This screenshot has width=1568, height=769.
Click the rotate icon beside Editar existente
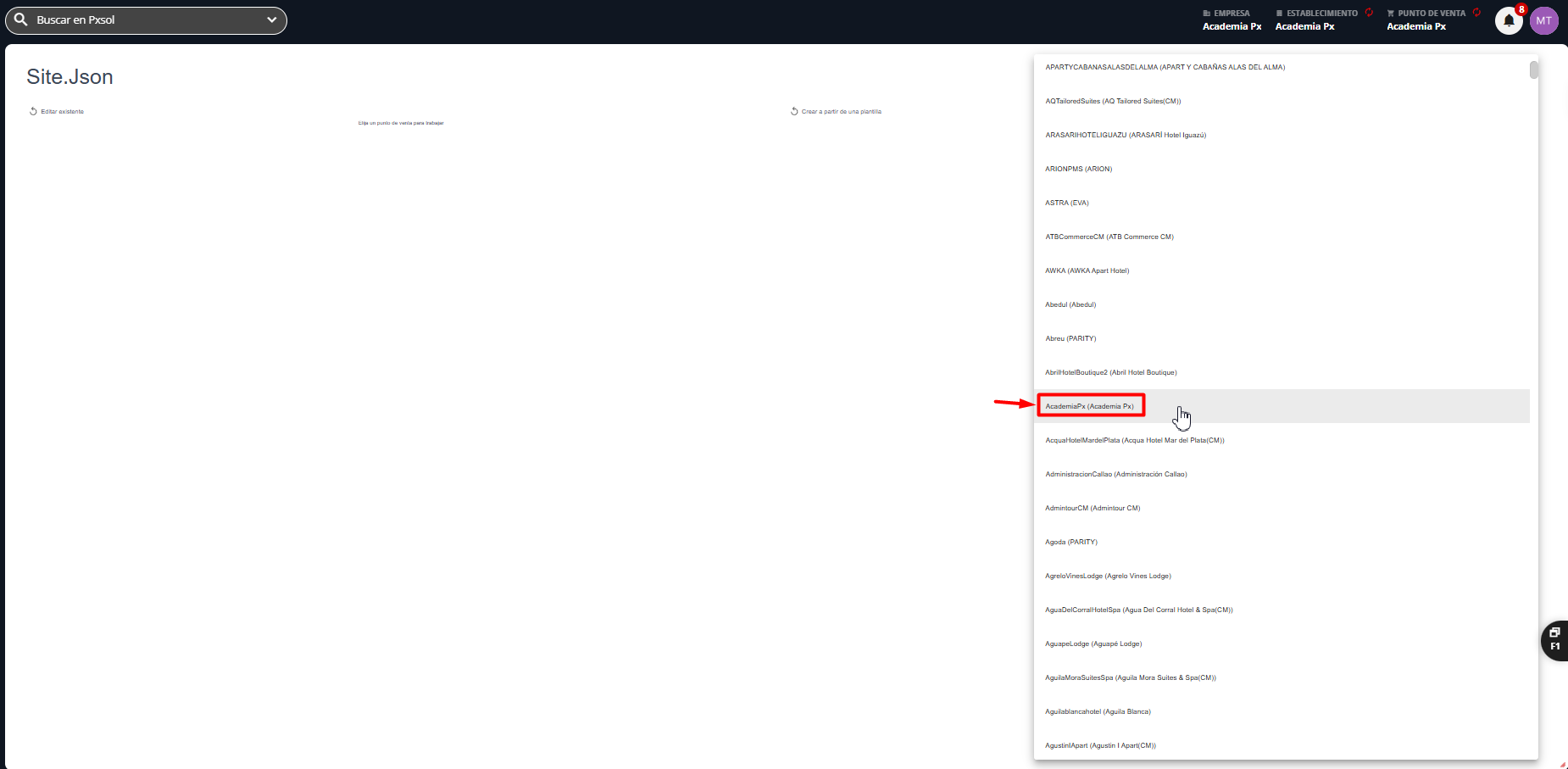click(33, 111)
